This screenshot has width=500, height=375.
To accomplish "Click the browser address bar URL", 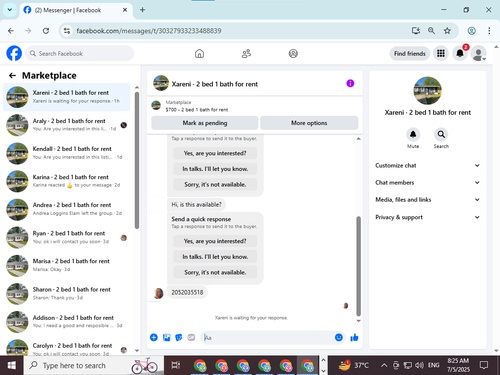I will point(149,31).
